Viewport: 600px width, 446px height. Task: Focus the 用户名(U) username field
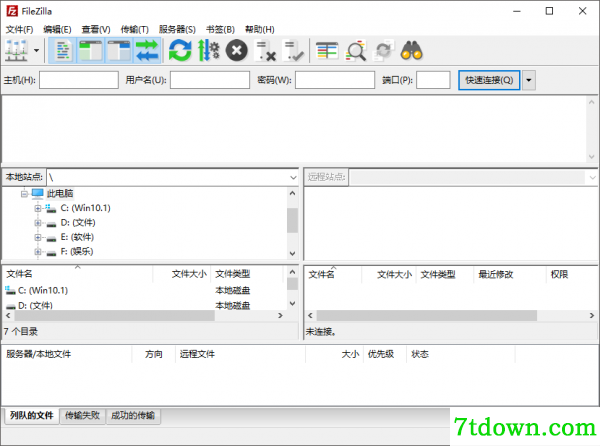[210, 80]
